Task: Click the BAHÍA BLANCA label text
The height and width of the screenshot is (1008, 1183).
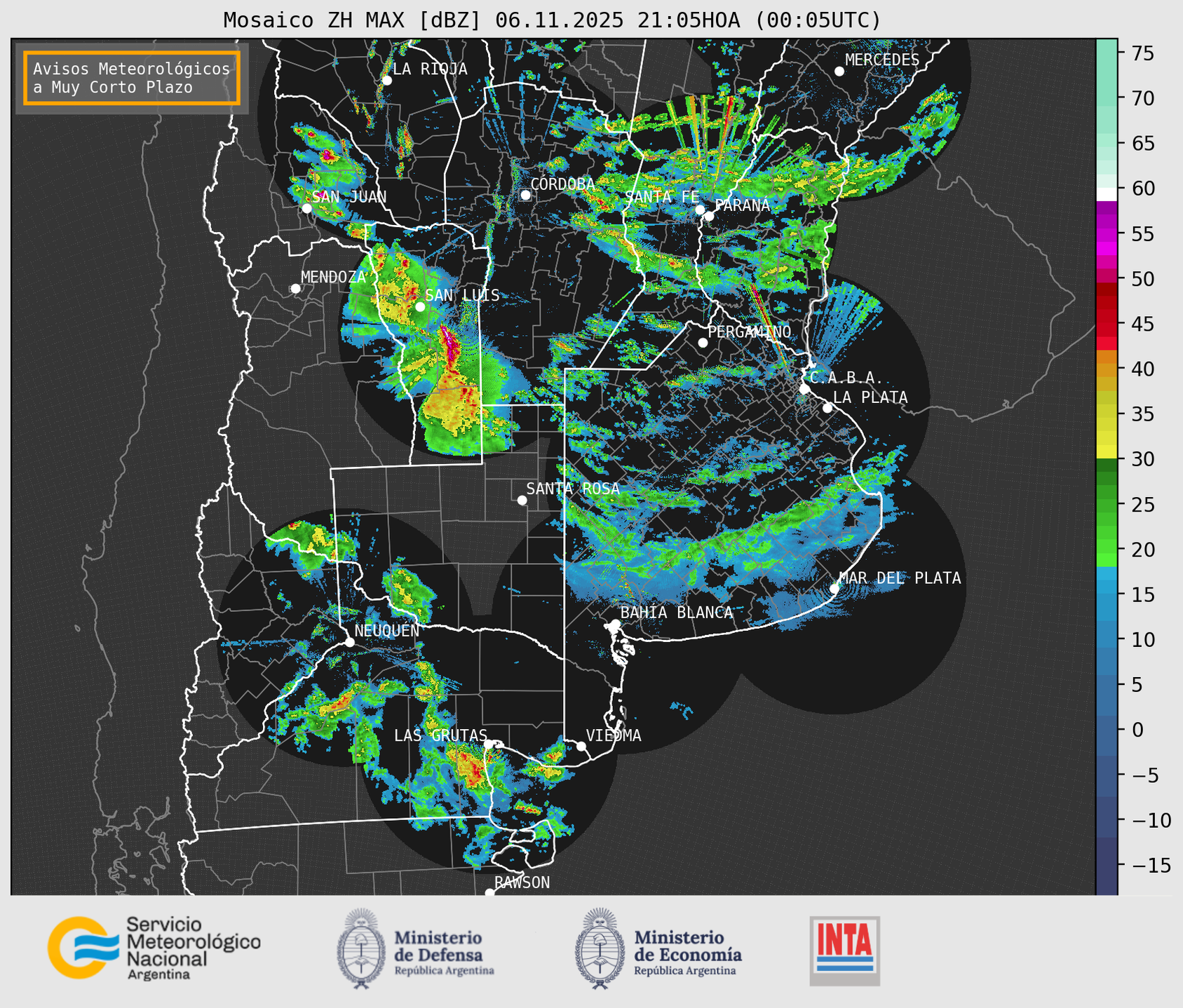Action: (677, 612)
